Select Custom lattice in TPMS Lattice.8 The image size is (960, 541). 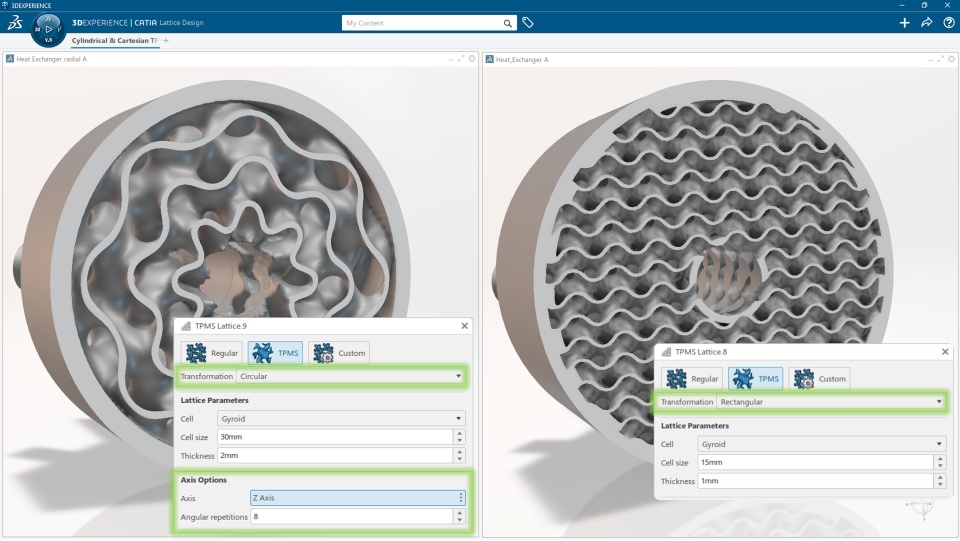tap(819, 379)
